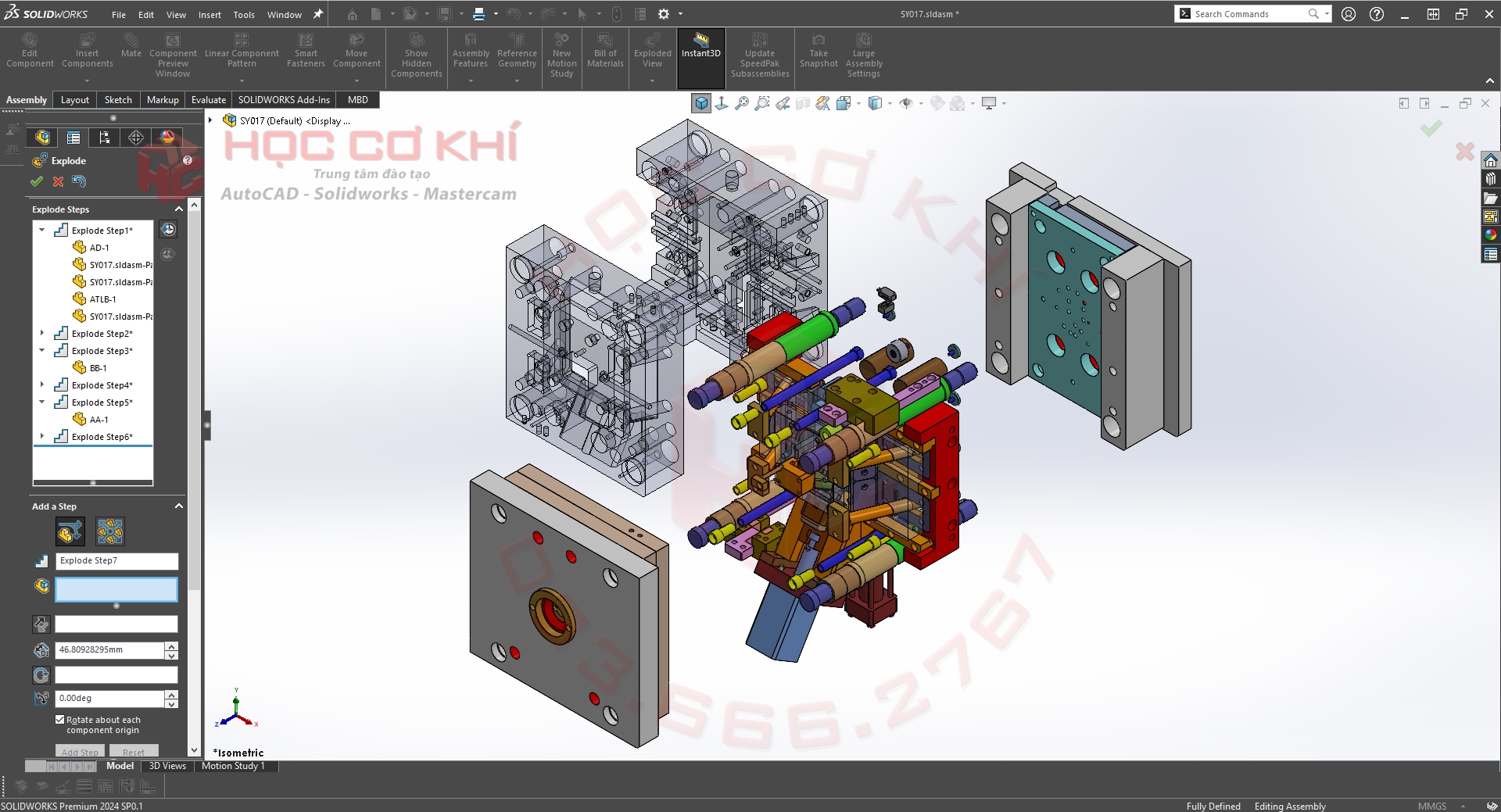Open the 3D Views tab
The height and width of the screenshot is (812, 1501).
point(167,766)
